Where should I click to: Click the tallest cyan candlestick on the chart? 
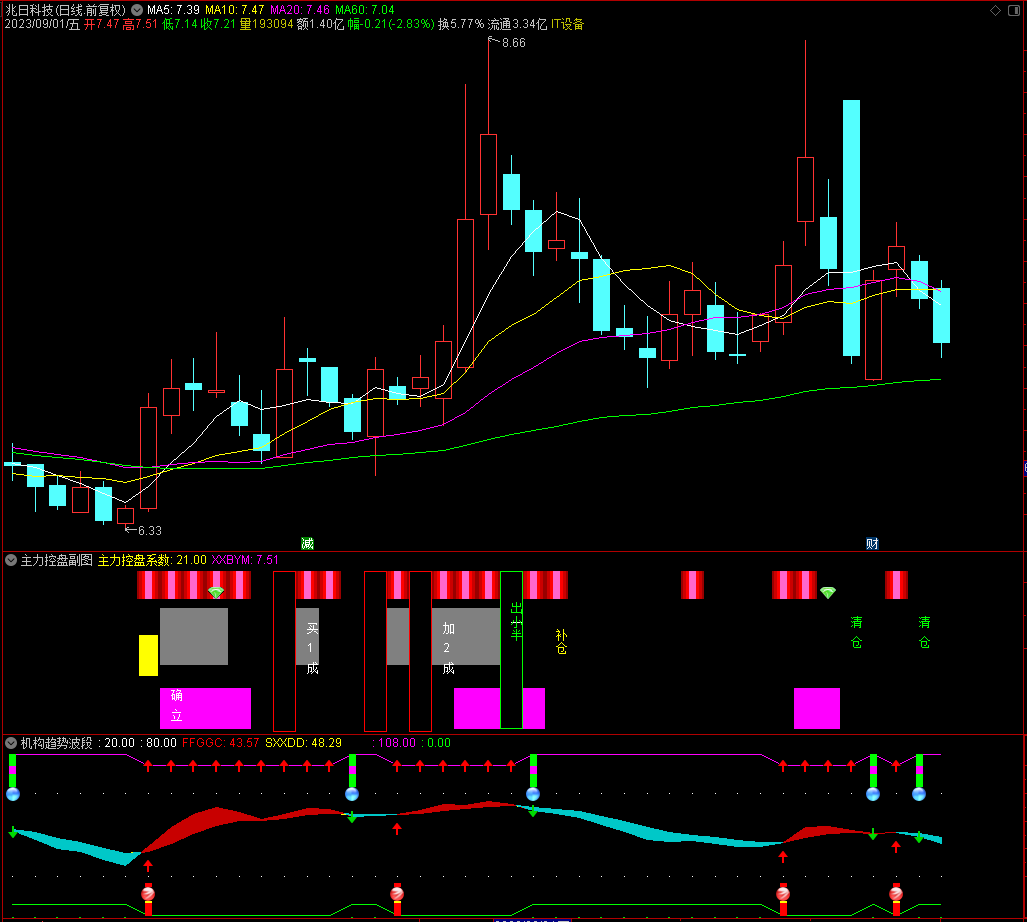[851, 228]
